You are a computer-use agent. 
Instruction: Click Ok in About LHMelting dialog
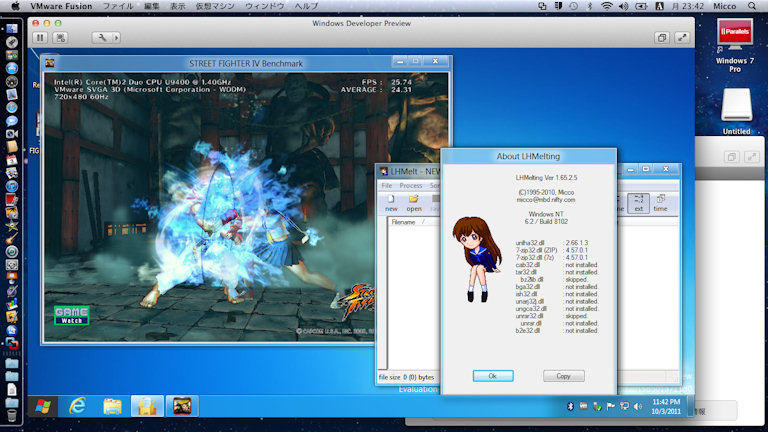point(493,376)
